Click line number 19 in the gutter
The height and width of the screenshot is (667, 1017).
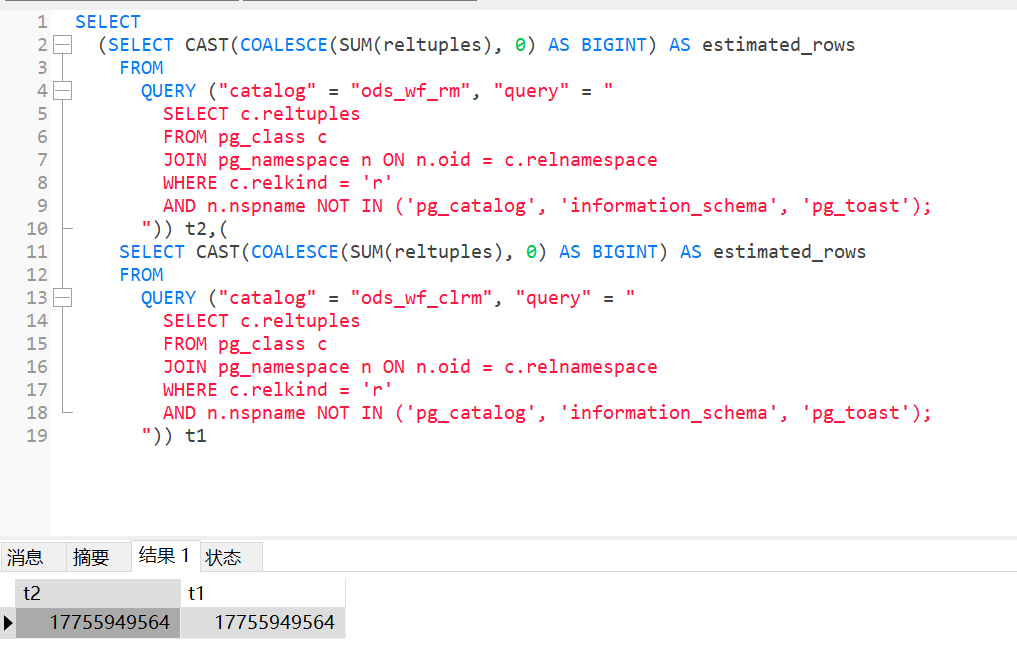point(37,436)
